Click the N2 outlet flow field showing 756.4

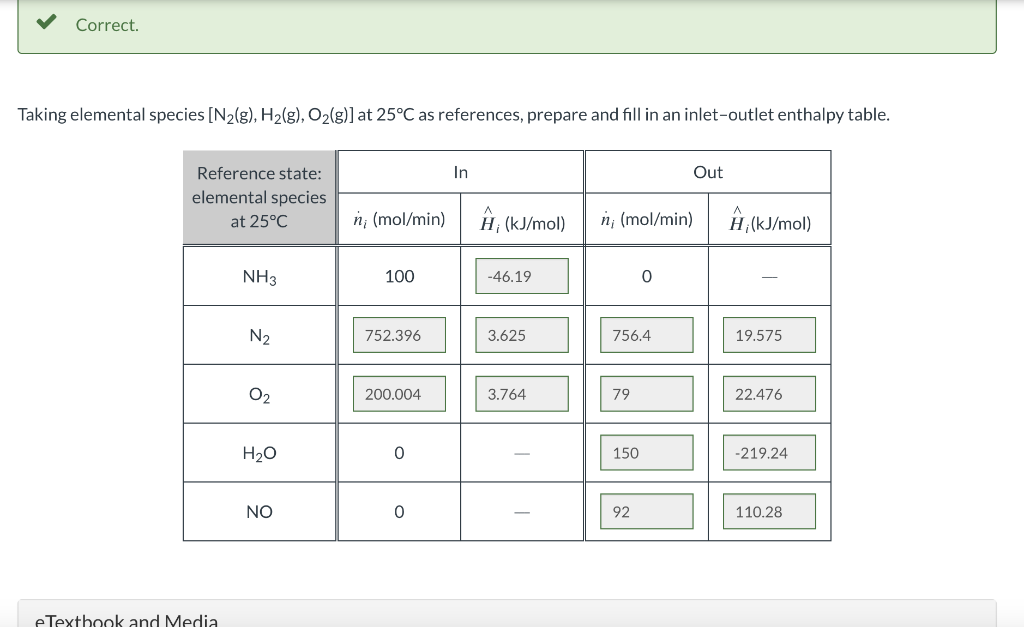[x=646, y=335]
